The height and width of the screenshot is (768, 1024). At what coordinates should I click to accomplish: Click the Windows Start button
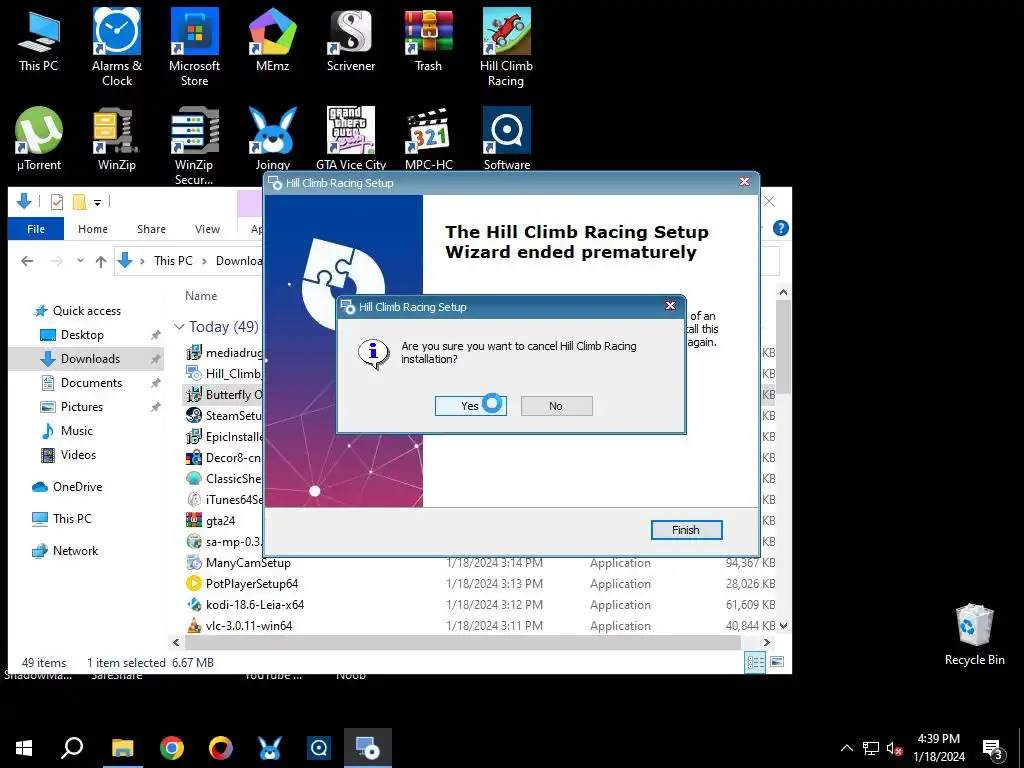click(24, 748)
